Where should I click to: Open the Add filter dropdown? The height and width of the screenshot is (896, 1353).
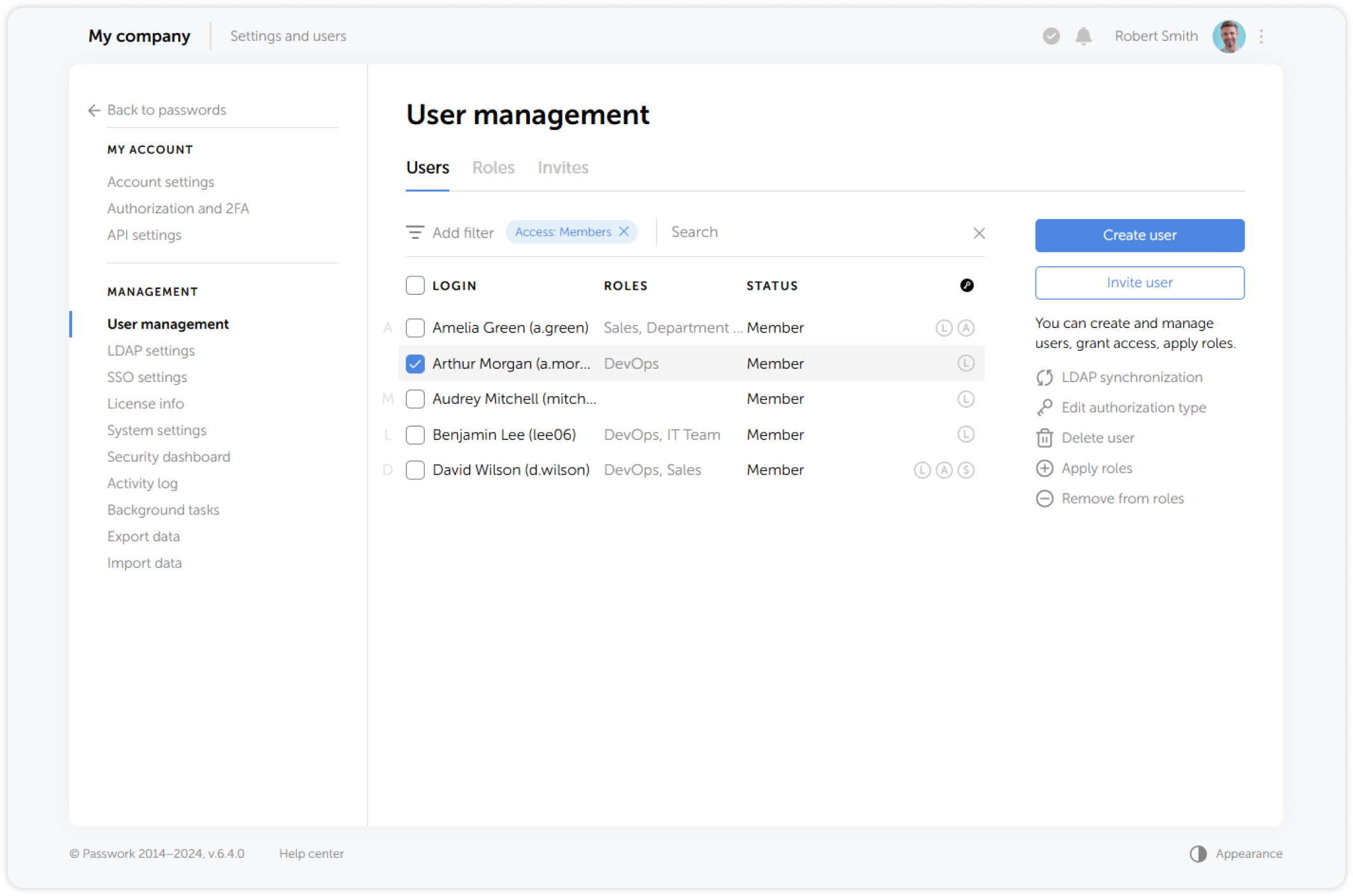(463, 232)
